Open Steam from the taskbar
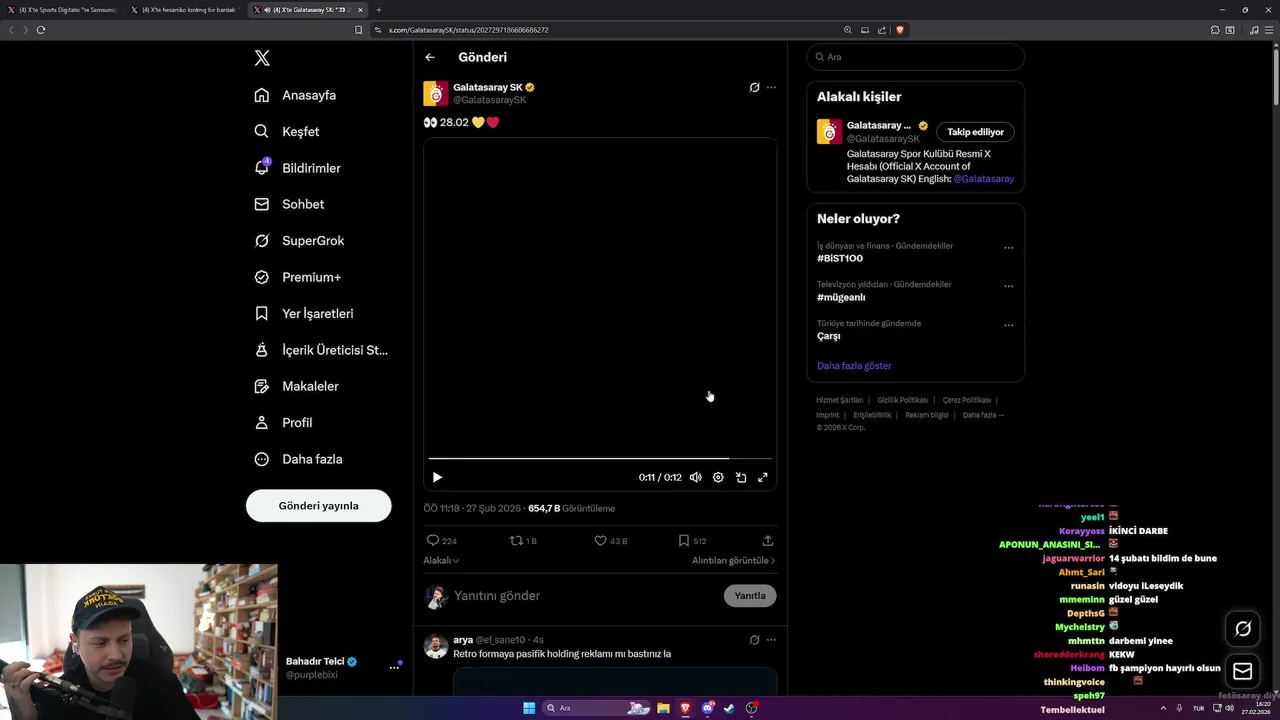 (729, 708)
